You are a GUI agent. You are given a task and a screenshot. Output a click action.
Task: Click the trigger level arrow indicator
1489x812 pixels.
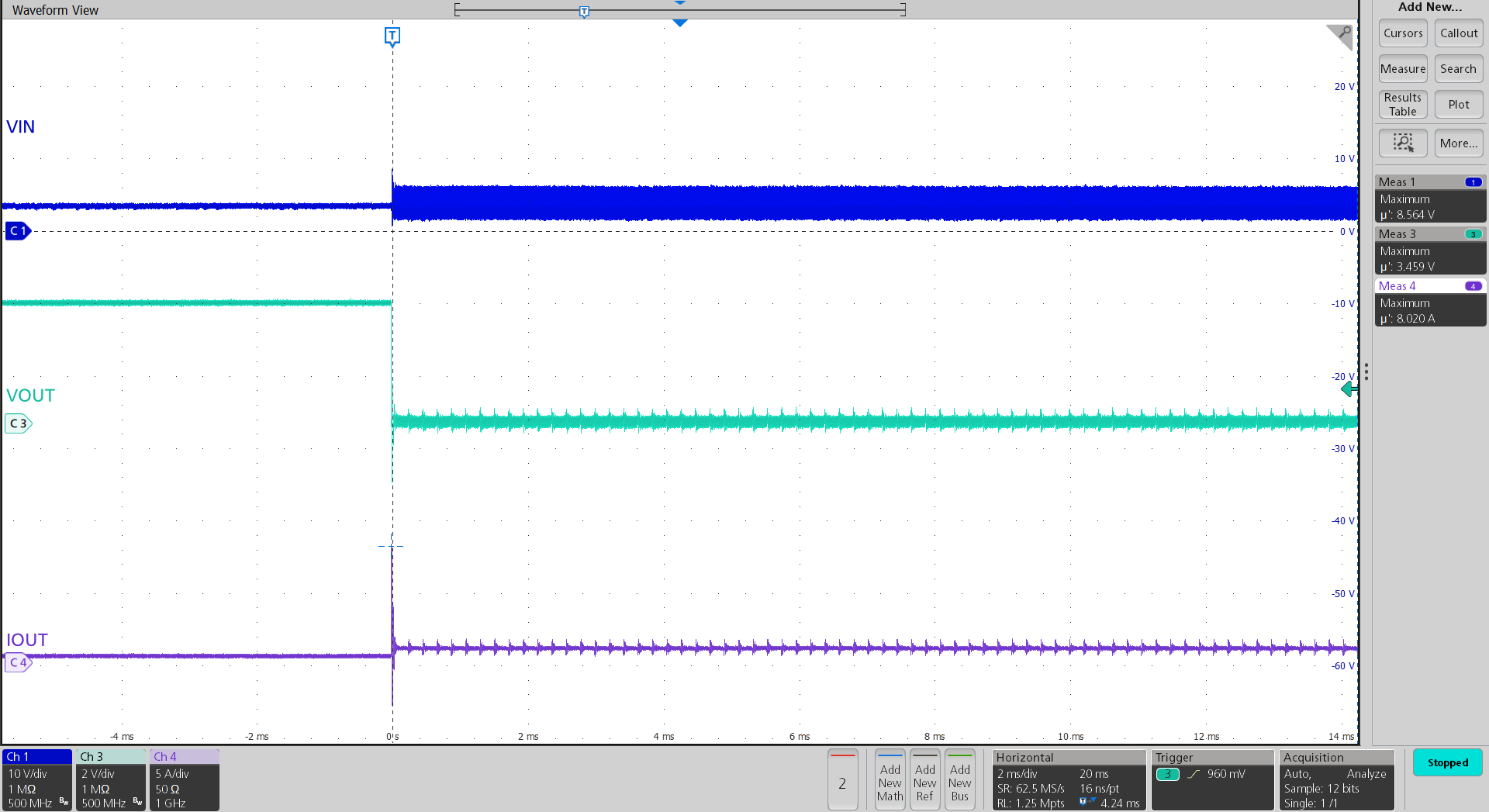click(x=1349, y=389)
